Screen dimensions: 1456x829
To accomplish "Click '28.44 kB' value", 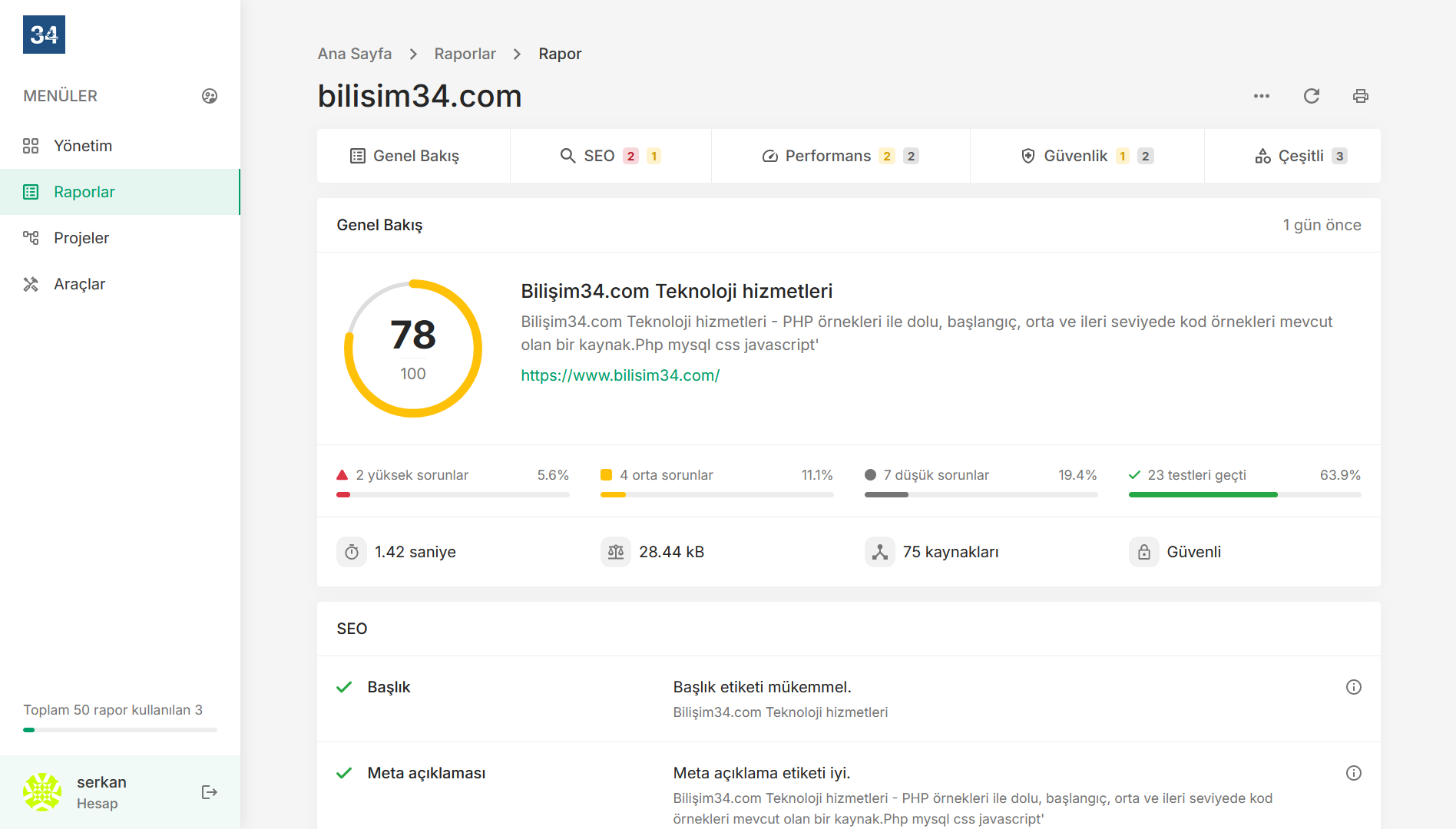I will coord(671,552).
